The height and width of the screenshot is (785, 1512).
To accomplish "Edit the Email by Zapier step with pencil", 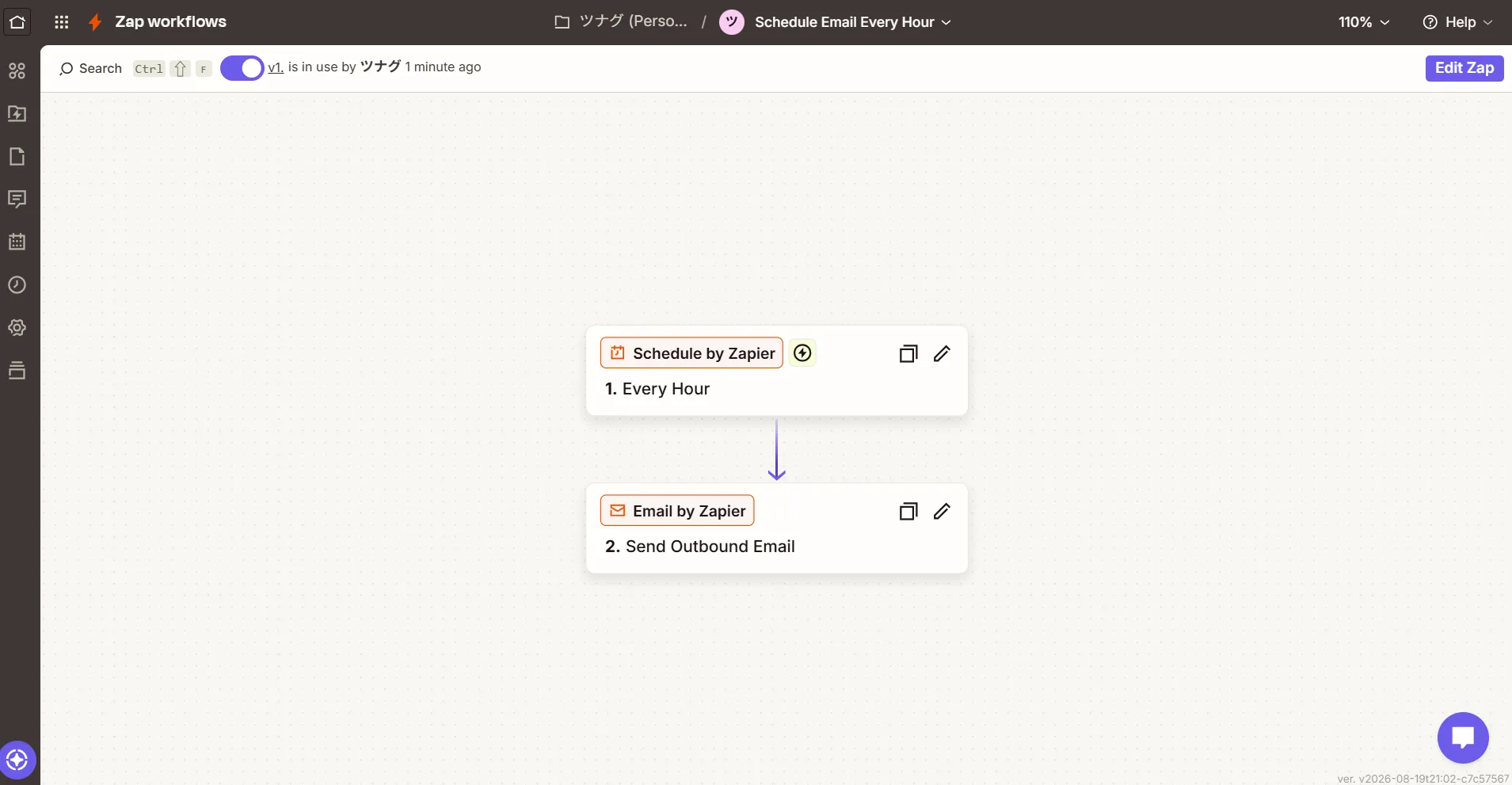I will tap(942, 511).
